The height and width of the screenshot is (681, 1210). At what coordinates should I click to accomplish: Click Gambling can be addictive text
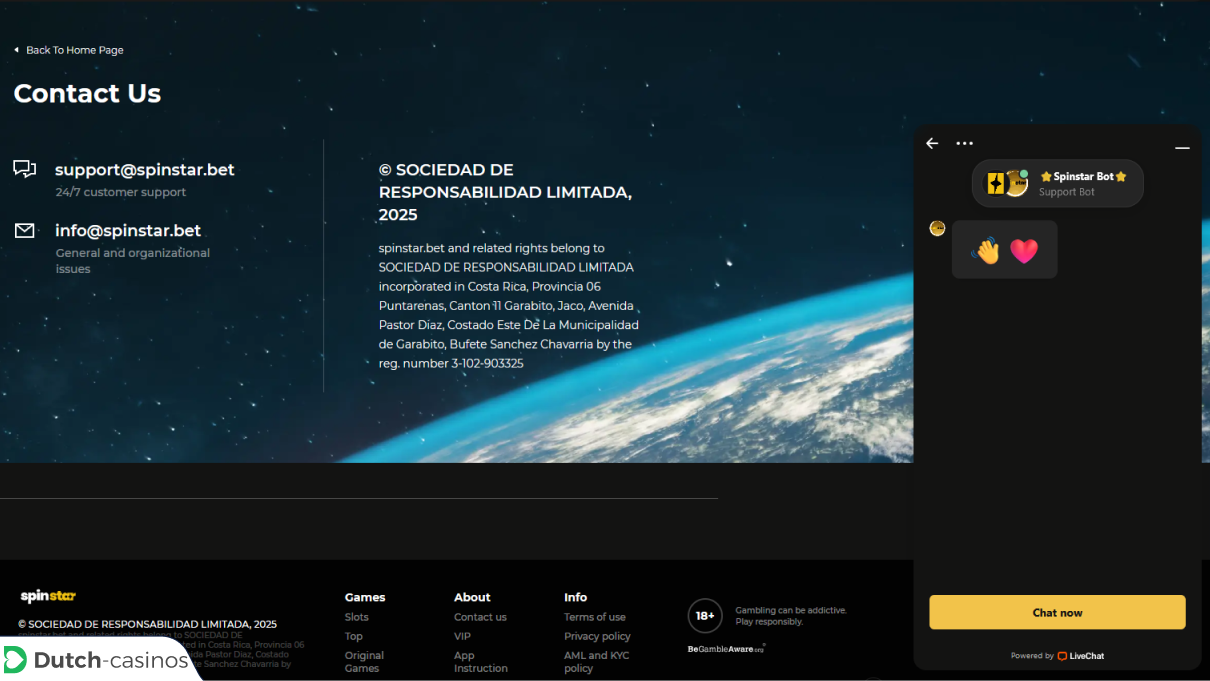[791, 616]
